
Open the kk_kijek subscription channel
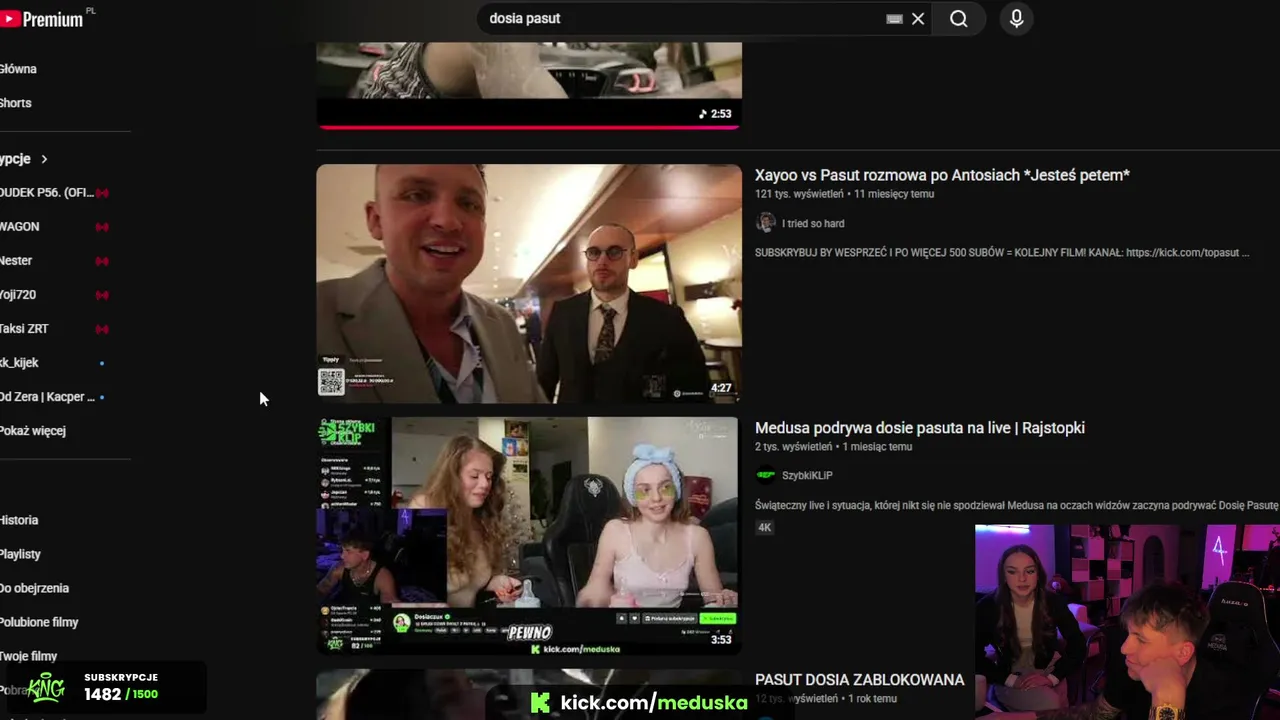click(20, 363)
